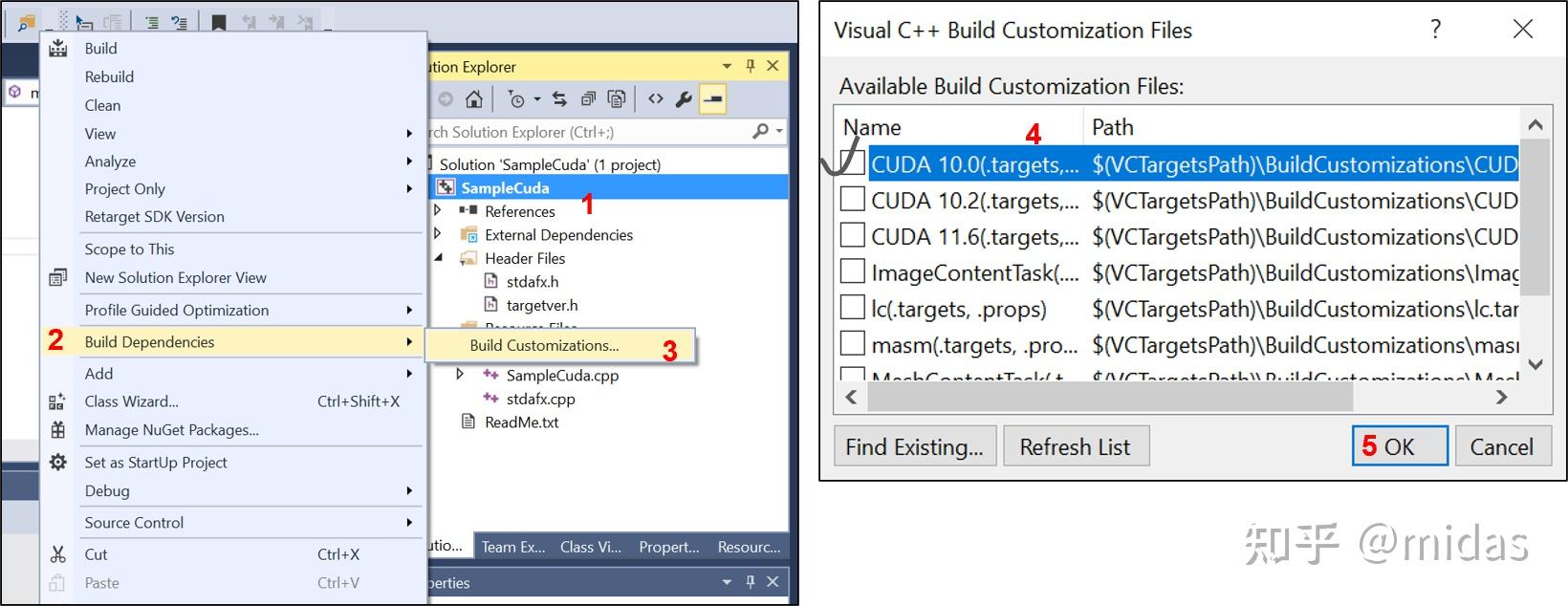Click the Collapse All icon
This screenshot has width=1568, height=606.
[x=588, y=99]
